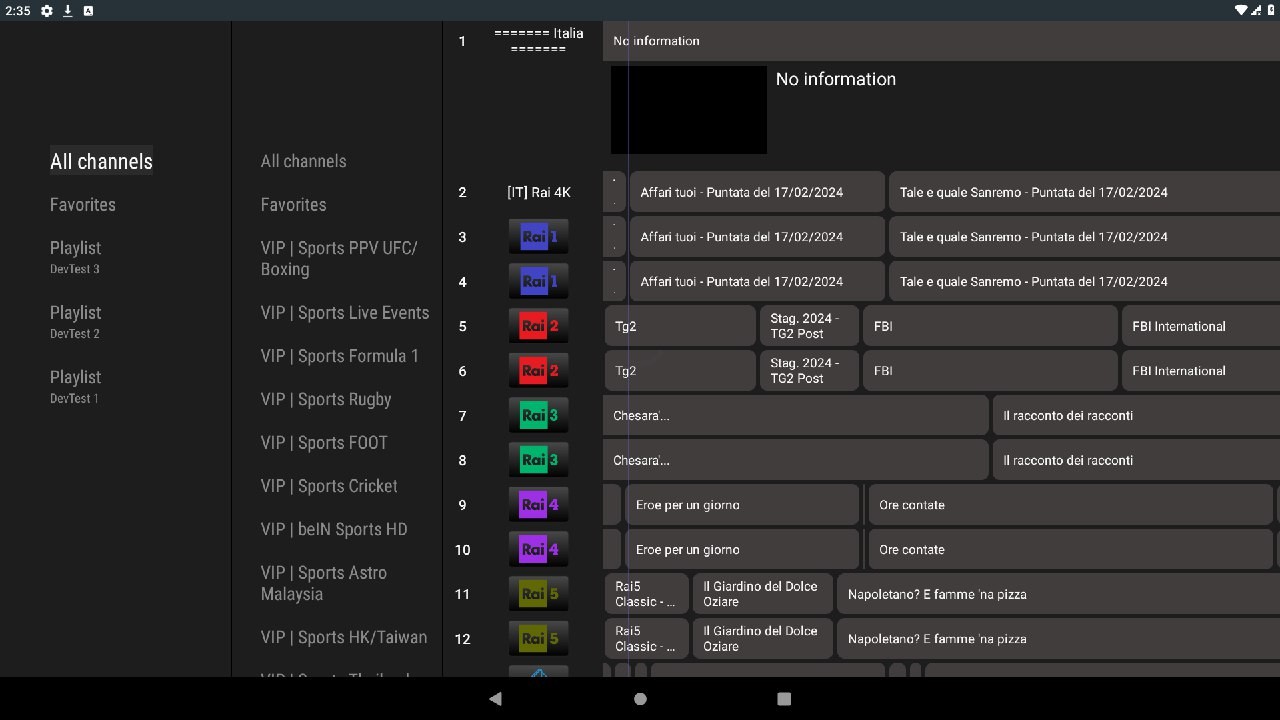Open Eroe per un giorno in row 9
The width and height of the screenshot is (1280, 720).
point(742,505)
